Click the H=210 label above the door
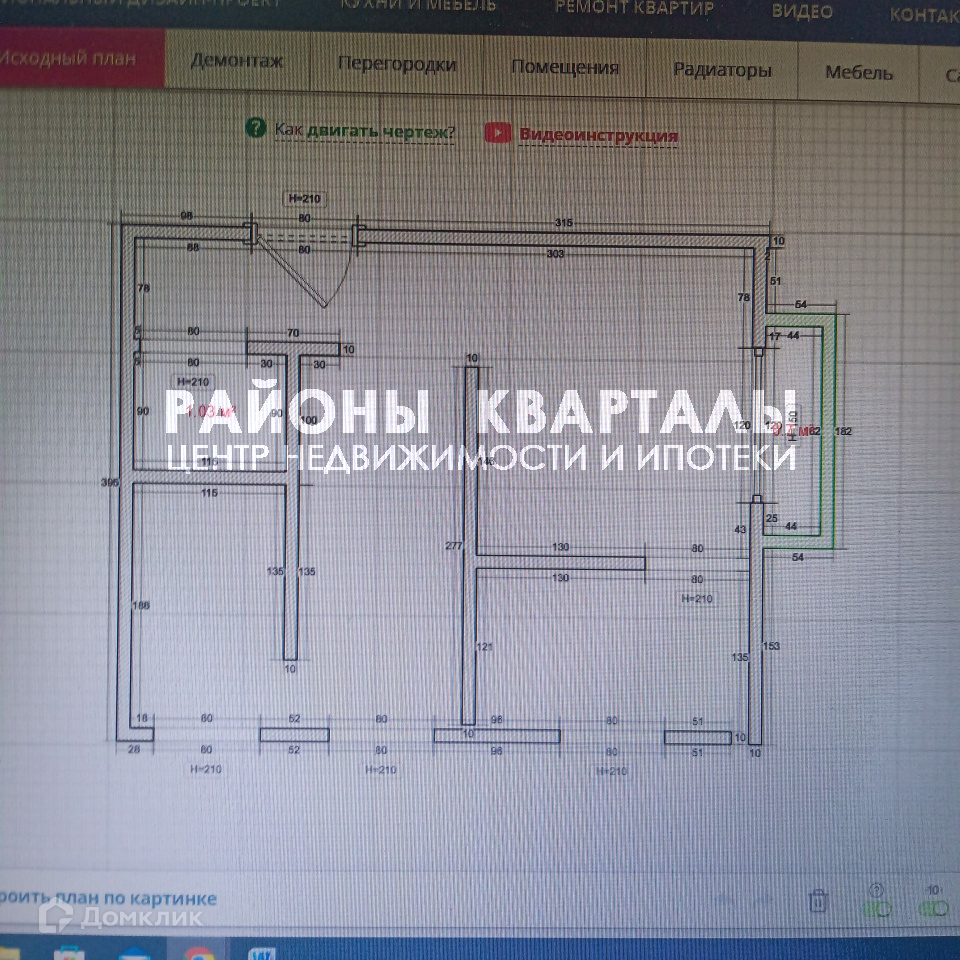960x960 pixels. click(304, 198)
